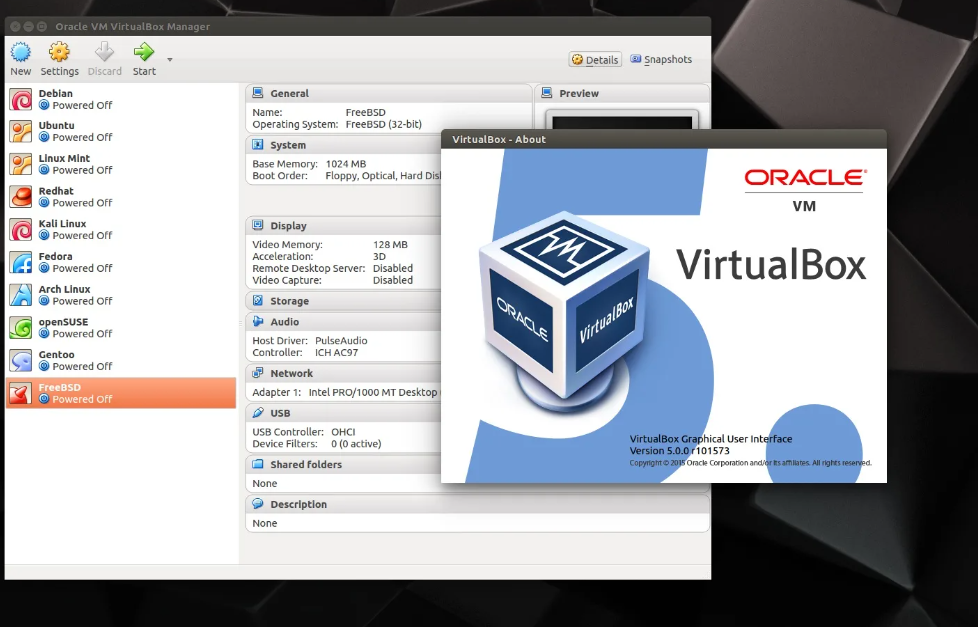The image size is (978, 627).
Task: Select the Debian VM icon
Action: coord(21,99)
